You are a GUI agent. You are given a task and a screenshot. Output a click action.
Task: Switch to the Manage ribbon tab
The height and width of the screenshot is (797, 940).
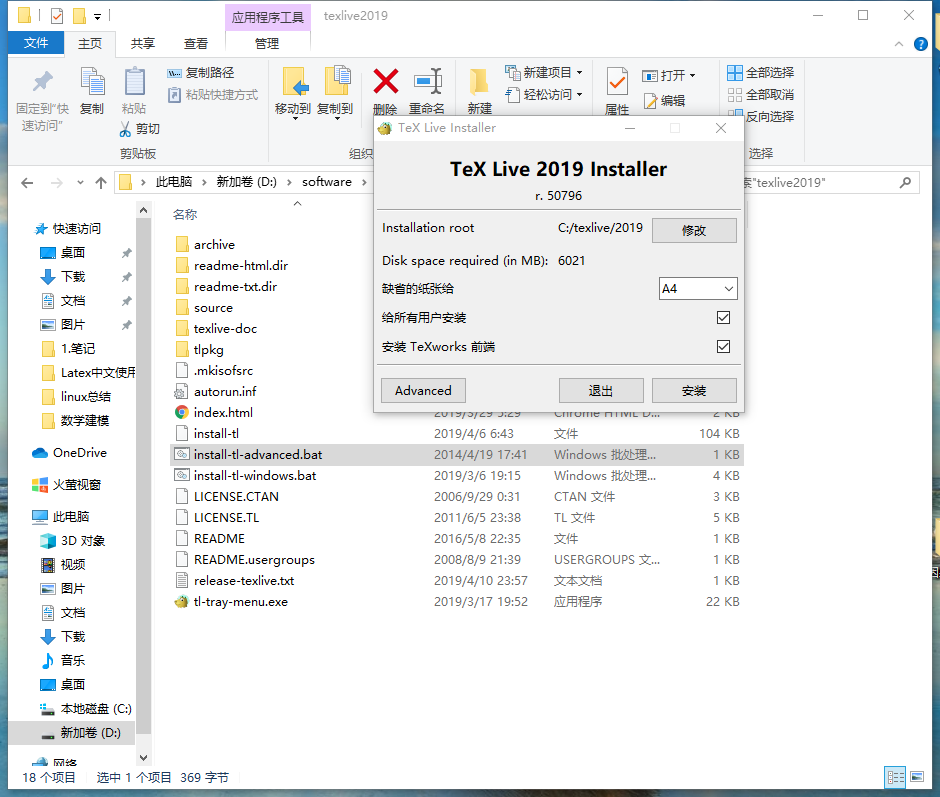pyautogui.click(x=267, y=43)
